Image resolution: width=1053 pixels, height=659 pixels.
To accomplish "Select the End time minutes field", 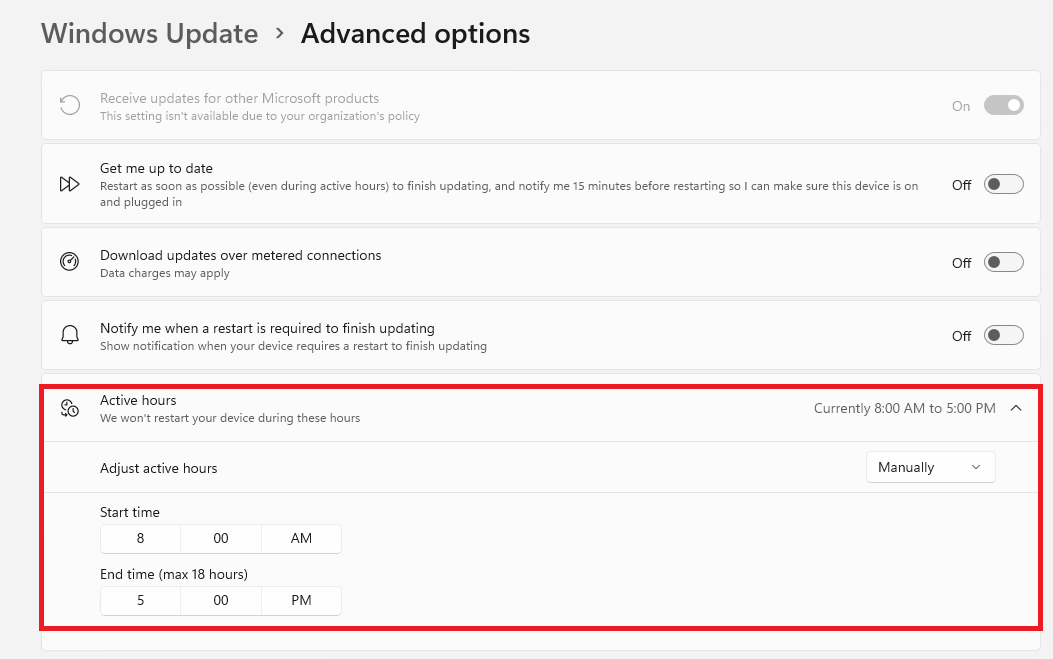I will coord(221,601).
